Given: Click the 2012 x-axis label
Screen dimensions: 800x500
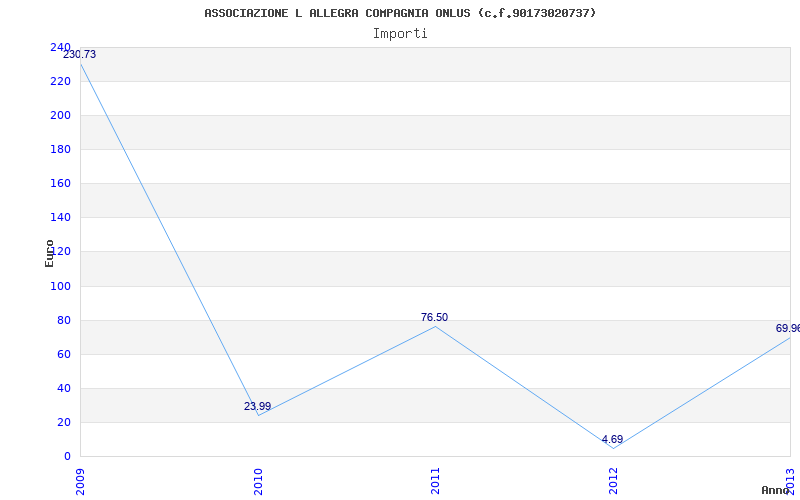Looking at the screenshot, I should [613, 482].
